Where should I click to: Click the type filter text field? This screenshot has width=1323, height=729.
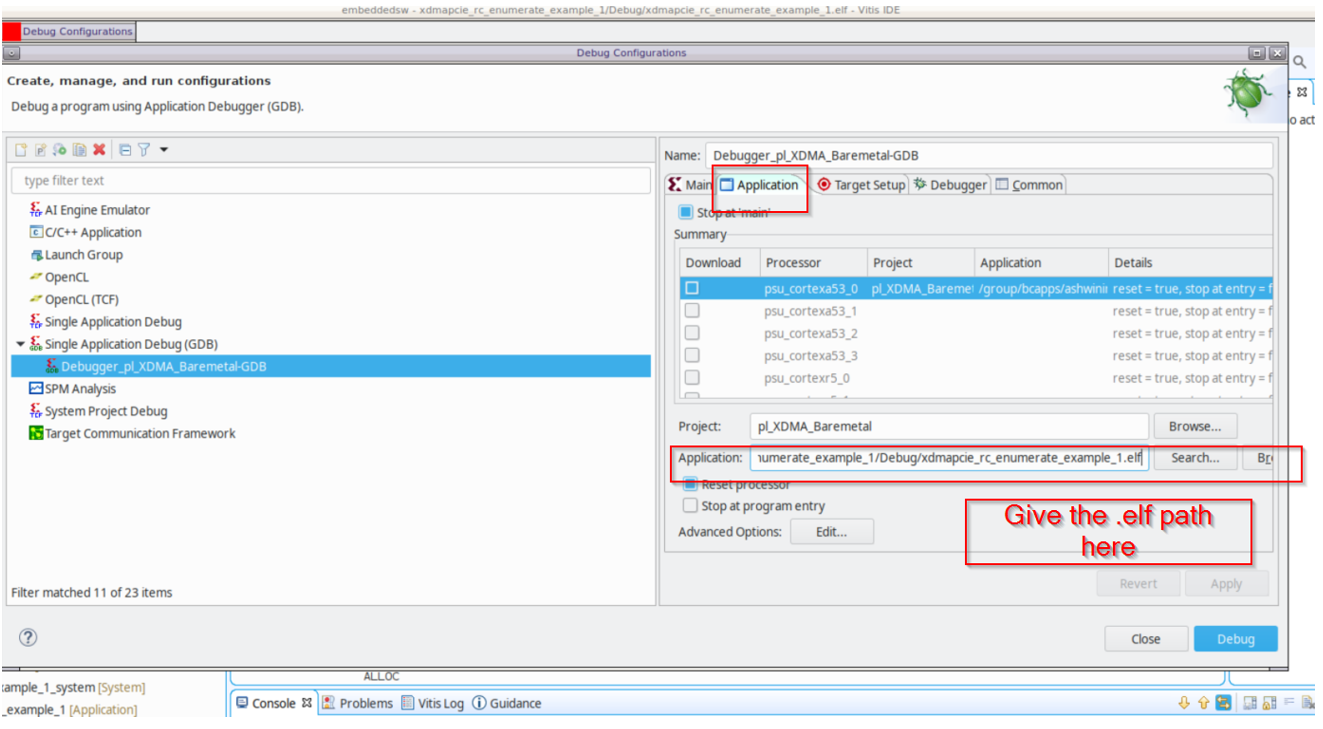coord(330,181)
